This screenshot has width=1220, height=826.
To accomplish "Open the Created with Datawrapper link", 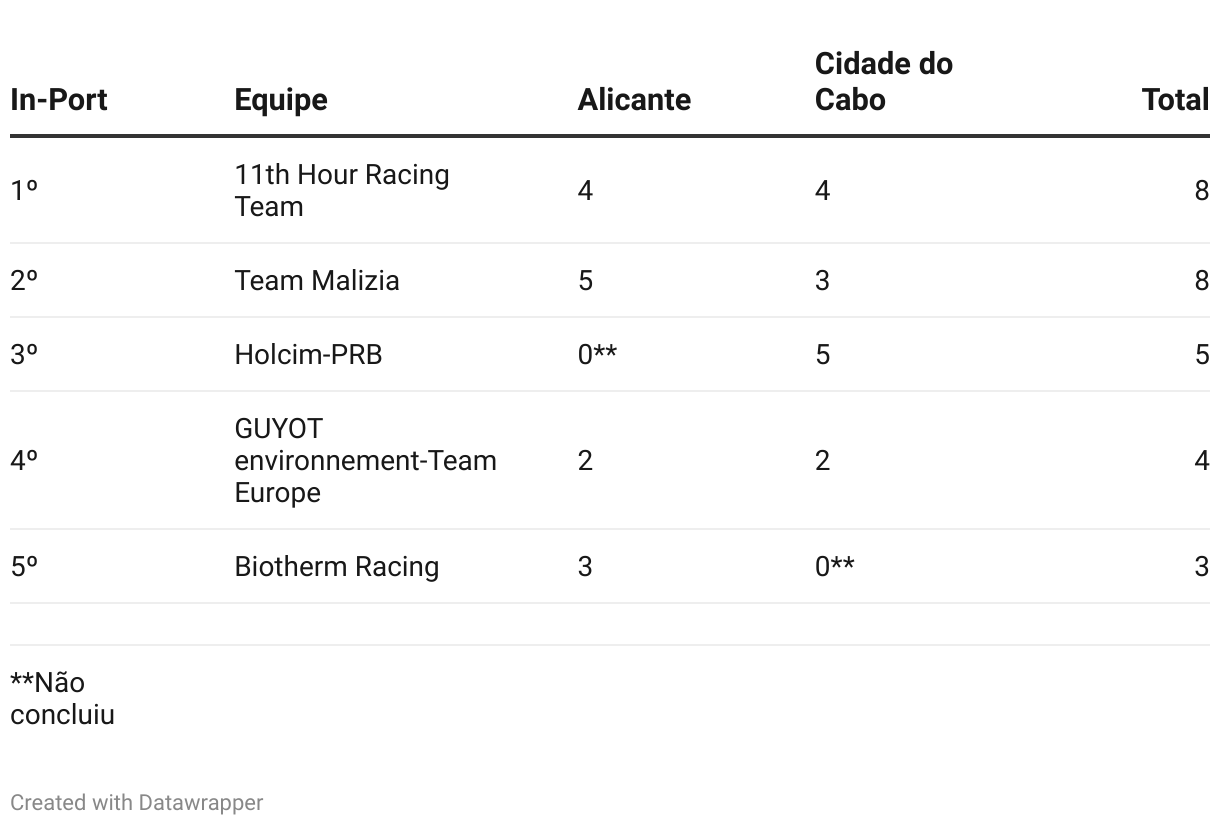I will tap(137, 802).
